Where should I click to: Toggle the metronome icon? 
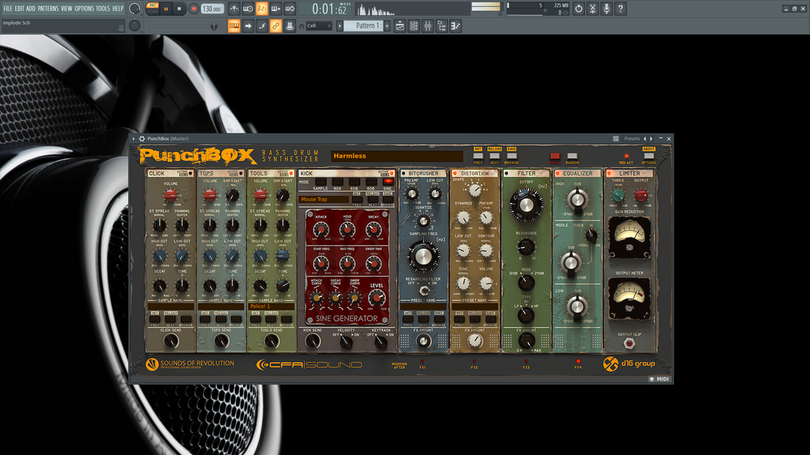pyautogui.click(x=234, y=9)
